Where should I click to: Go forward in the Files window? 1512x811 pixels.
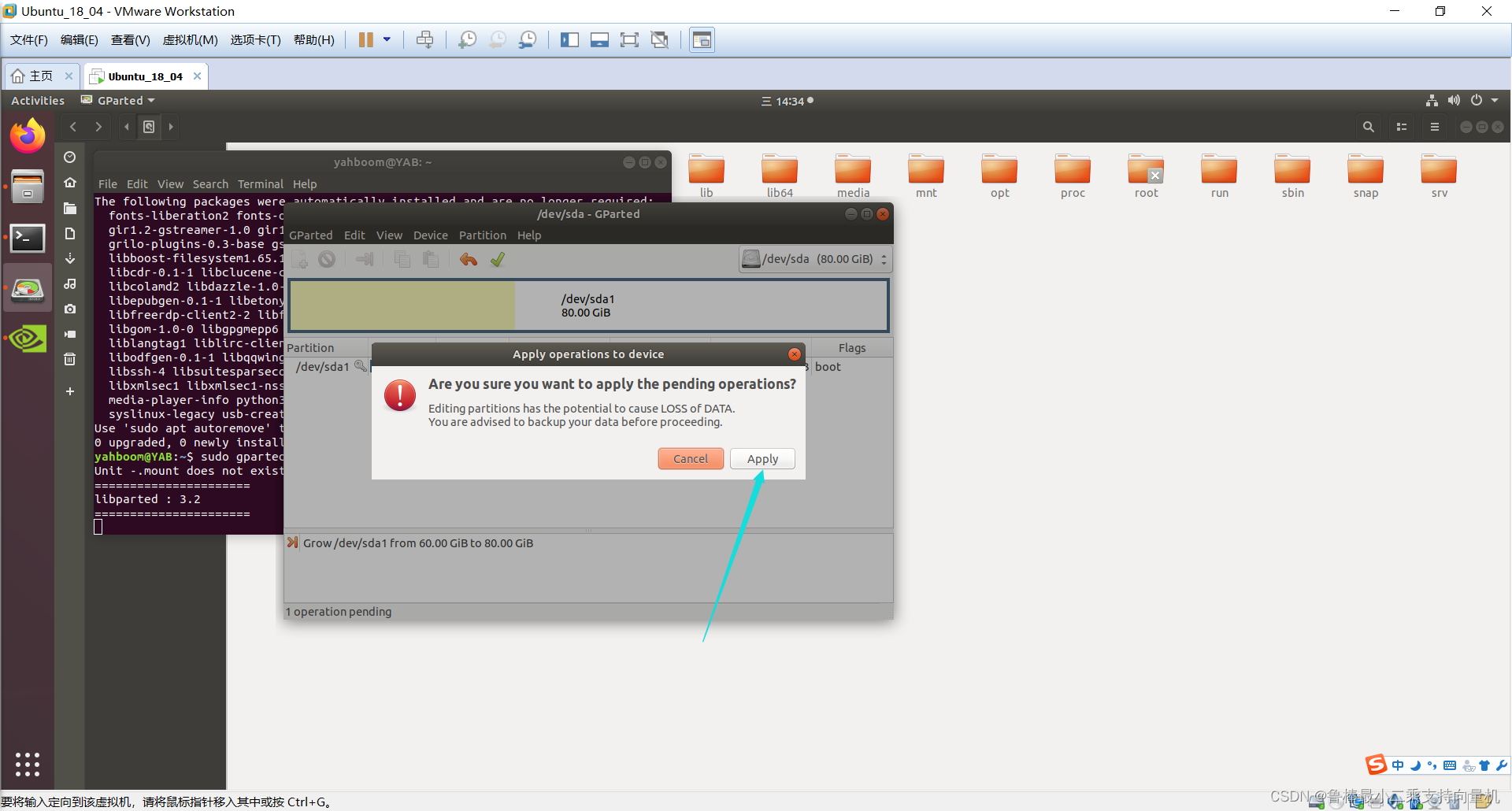click(x=98, y=127)
